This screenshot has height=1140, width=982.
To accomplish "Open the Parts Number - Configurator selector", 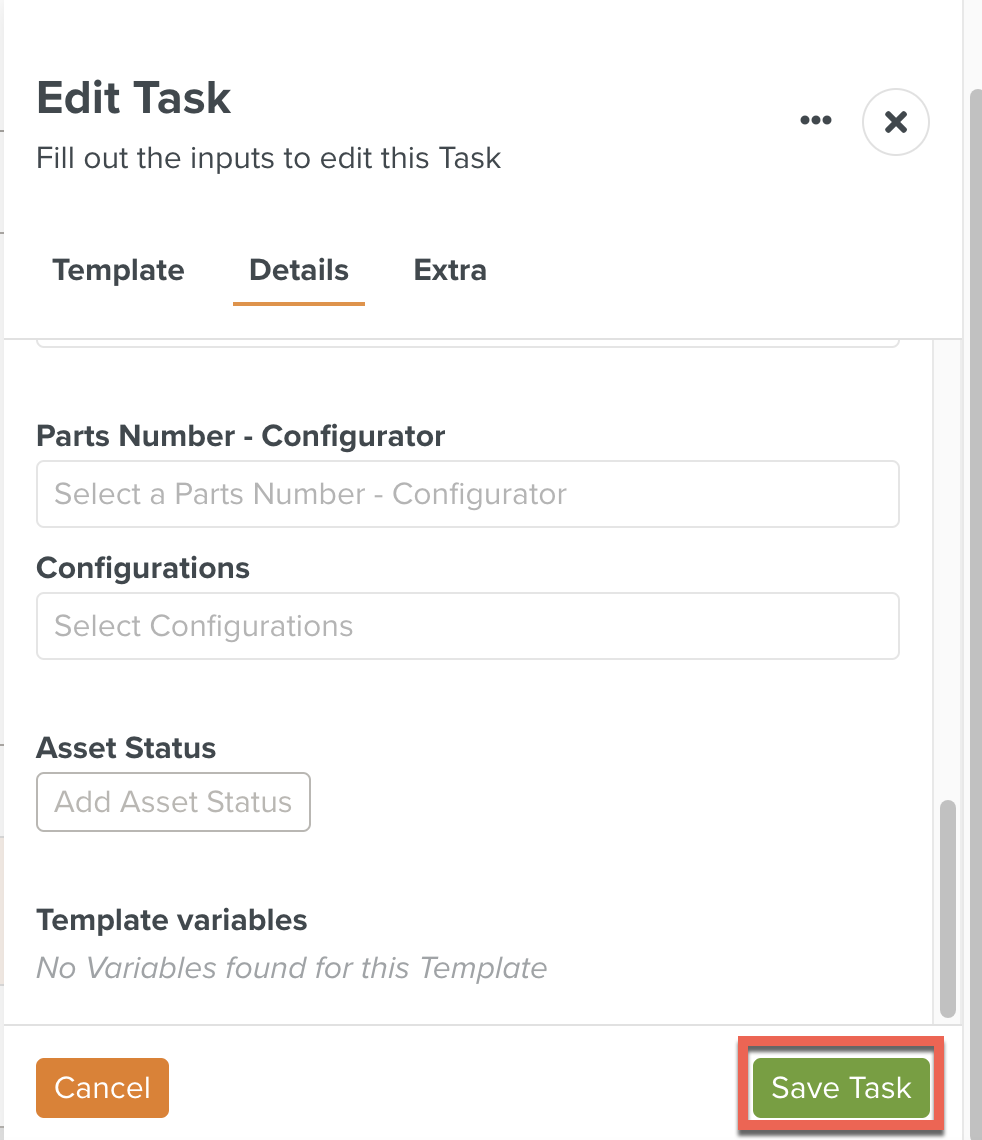I will click(468, 493).
